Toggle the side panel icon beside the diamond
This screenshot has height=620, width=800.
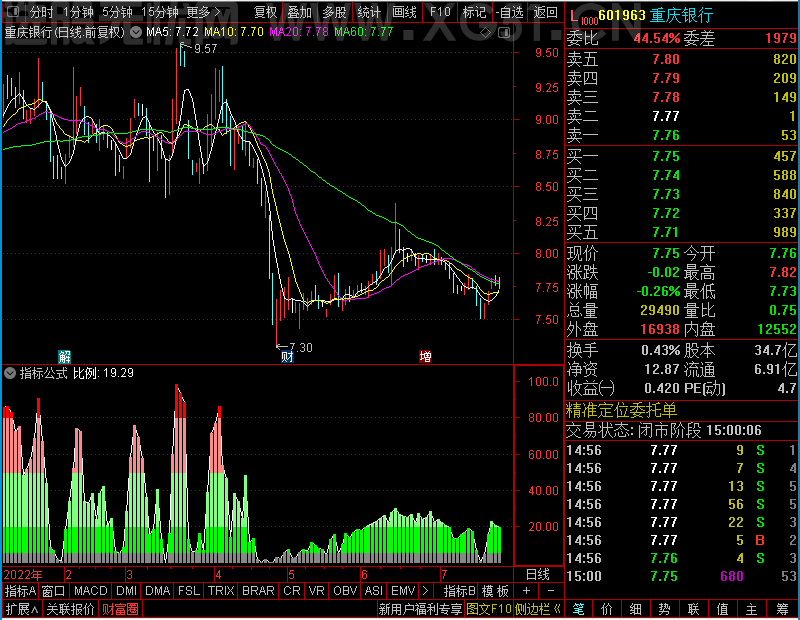504,33
